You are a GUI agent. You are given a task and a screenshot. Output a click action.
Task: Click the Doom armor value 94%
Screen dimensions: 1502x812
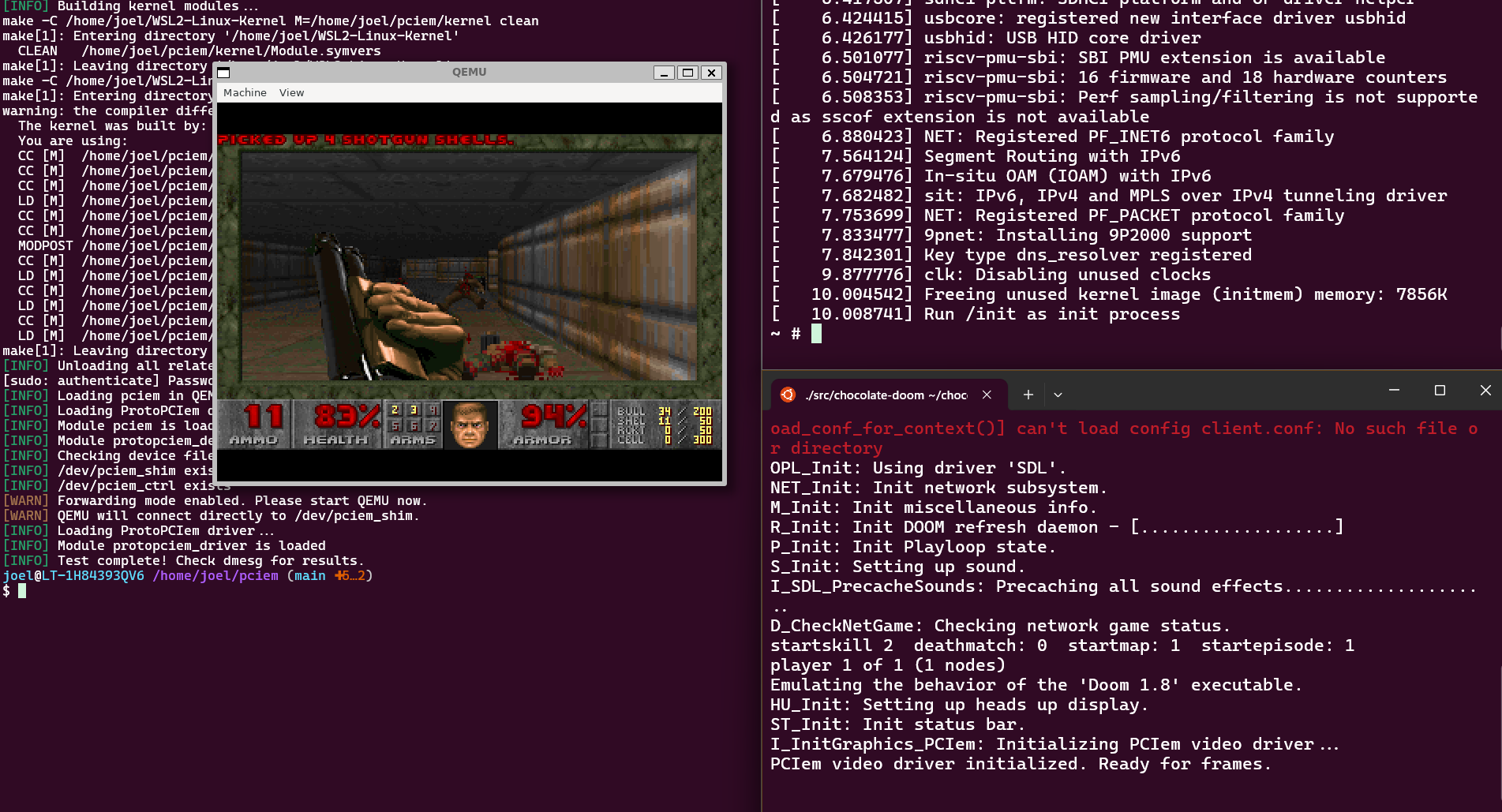click(x=554, y=417)
